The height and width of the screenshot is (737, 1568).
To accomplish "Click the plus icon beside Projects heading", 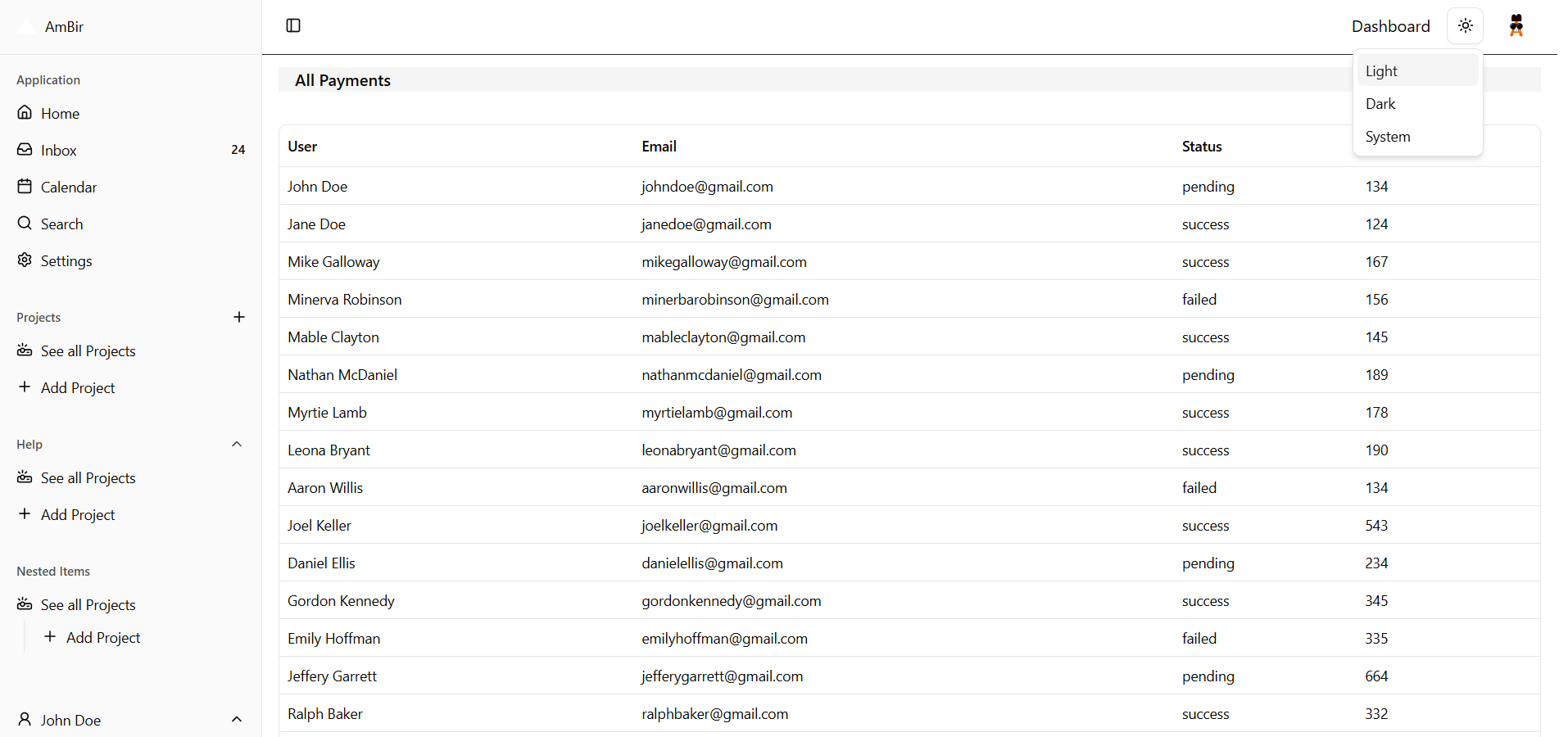I will tap(239, 317).
